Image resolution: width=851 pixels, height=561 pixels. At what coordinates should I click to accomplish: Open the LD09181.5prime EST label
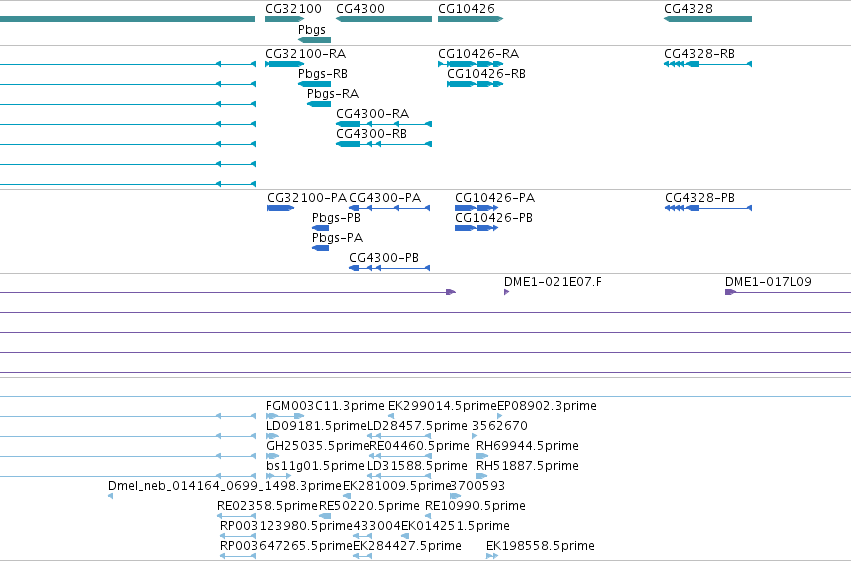(x=316, y=426)
